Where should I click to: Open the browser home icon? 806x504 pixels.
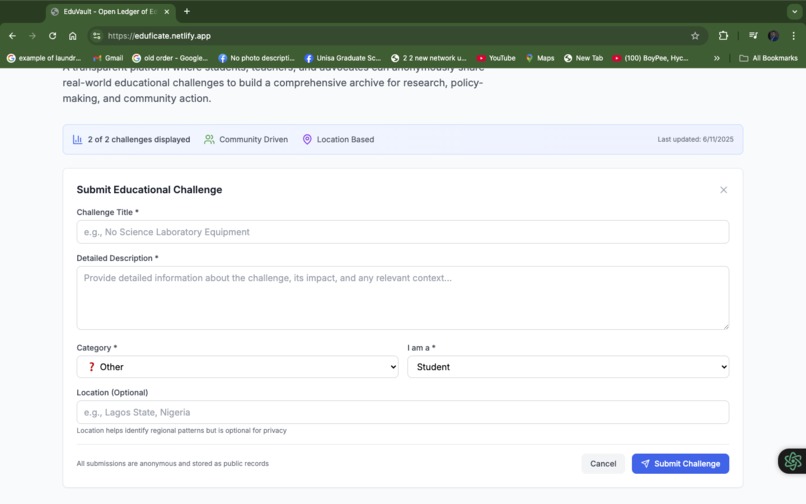tap(72, 36)
